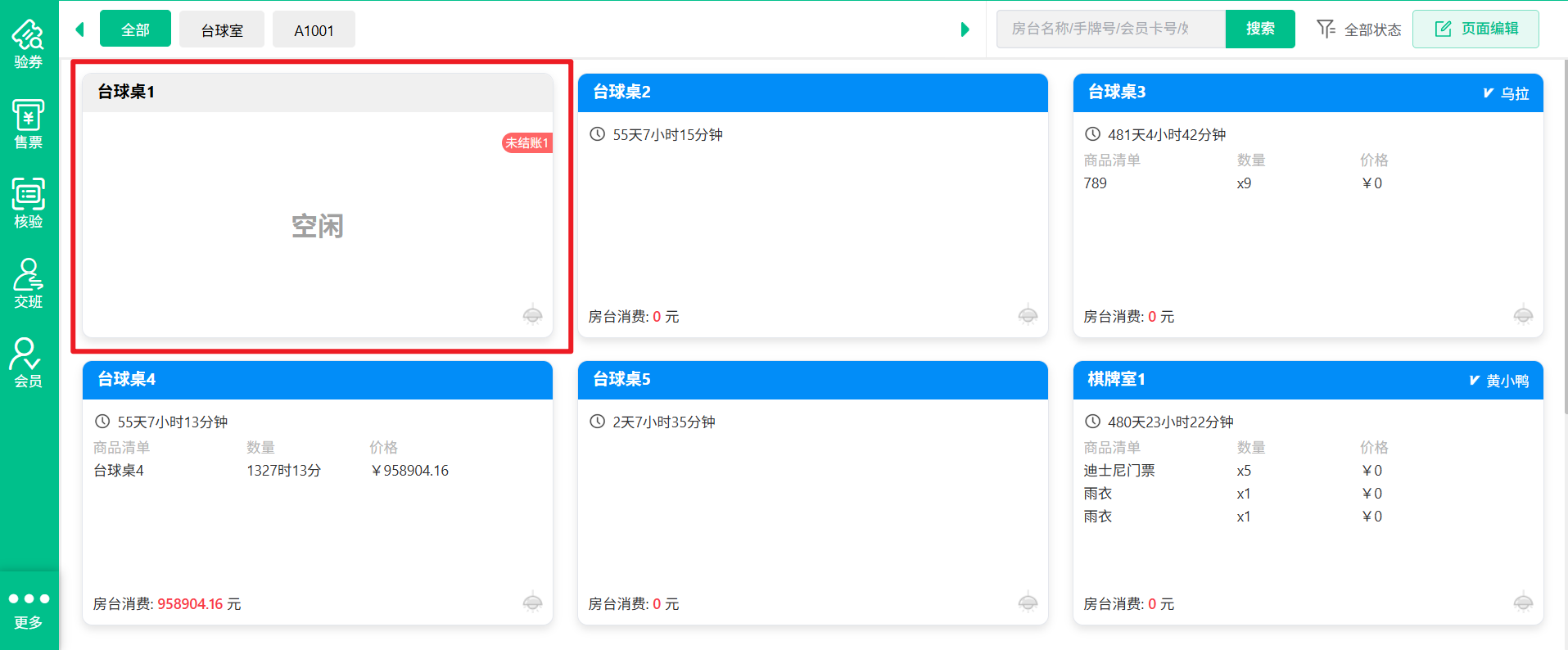Screen dimensions: 1568x650
Task: Open the 台球桌5 card header
Action: pos(813,380)
